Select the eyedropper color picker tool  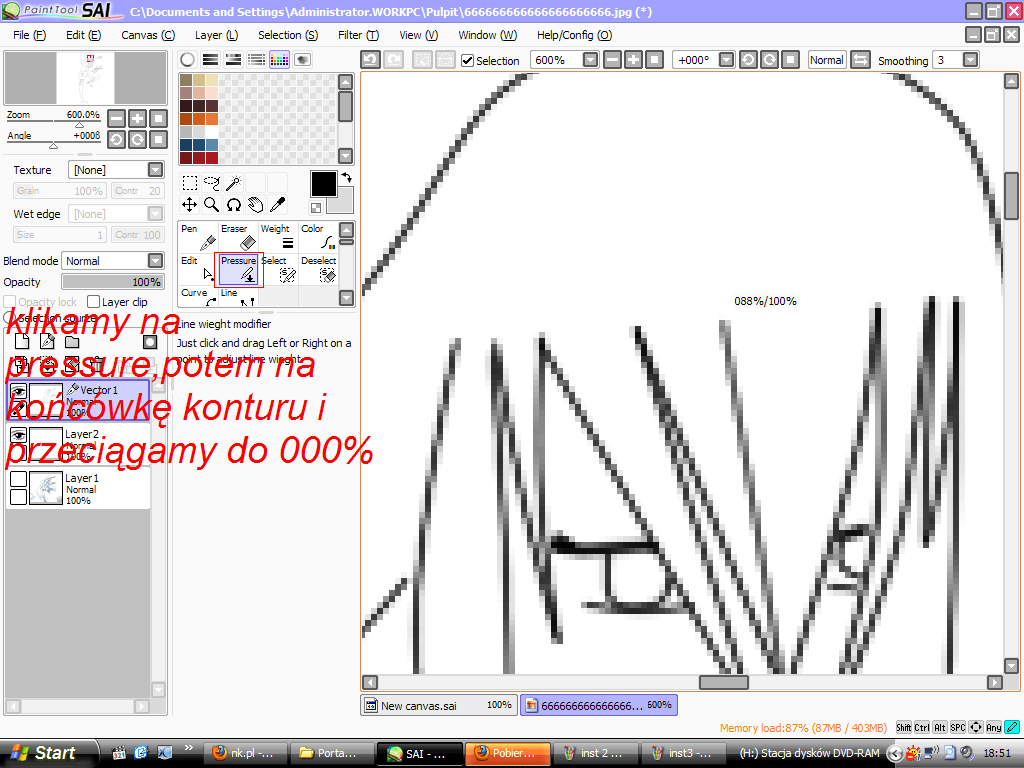[277, 205]
